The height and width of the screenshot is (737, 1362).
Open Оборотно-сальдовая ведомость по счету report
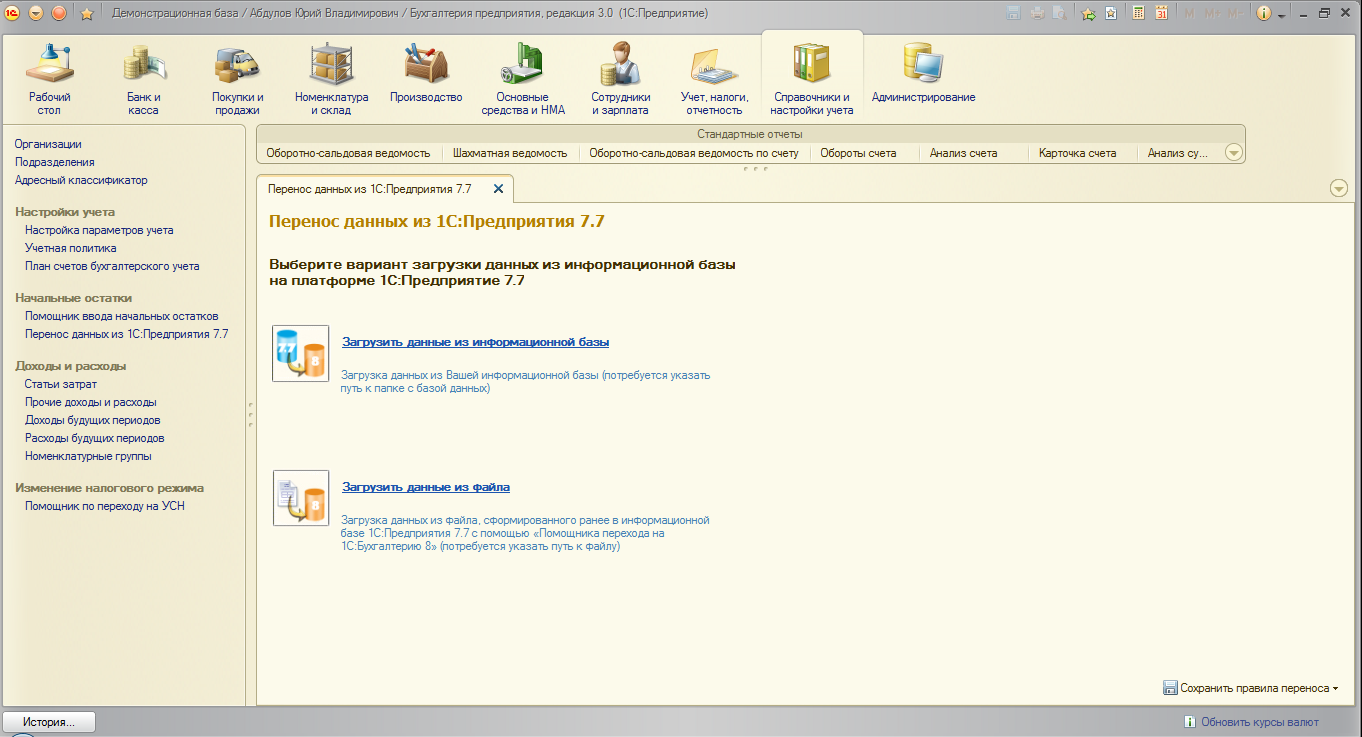coord(694,153)
